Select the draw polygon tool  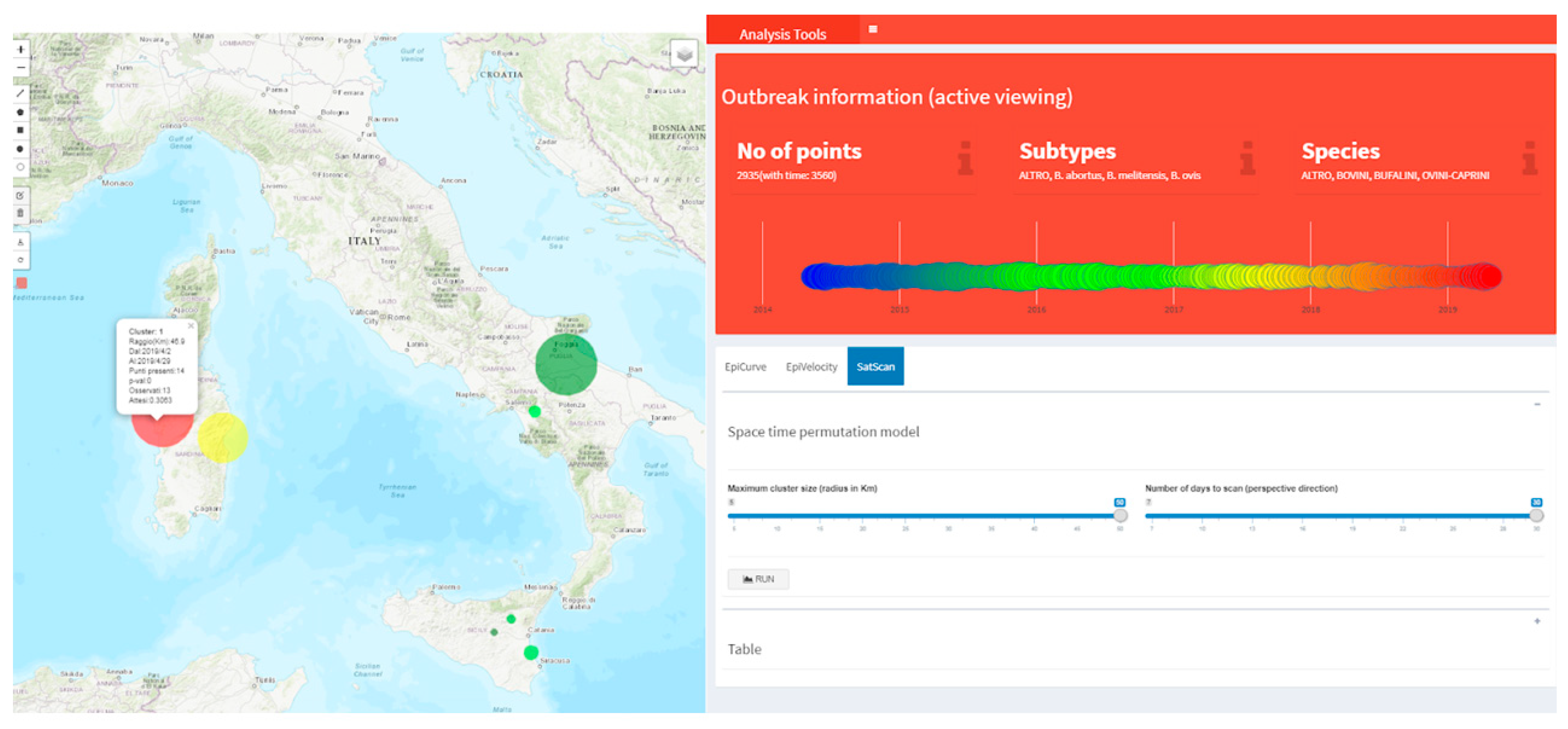(x=21, y=112)
